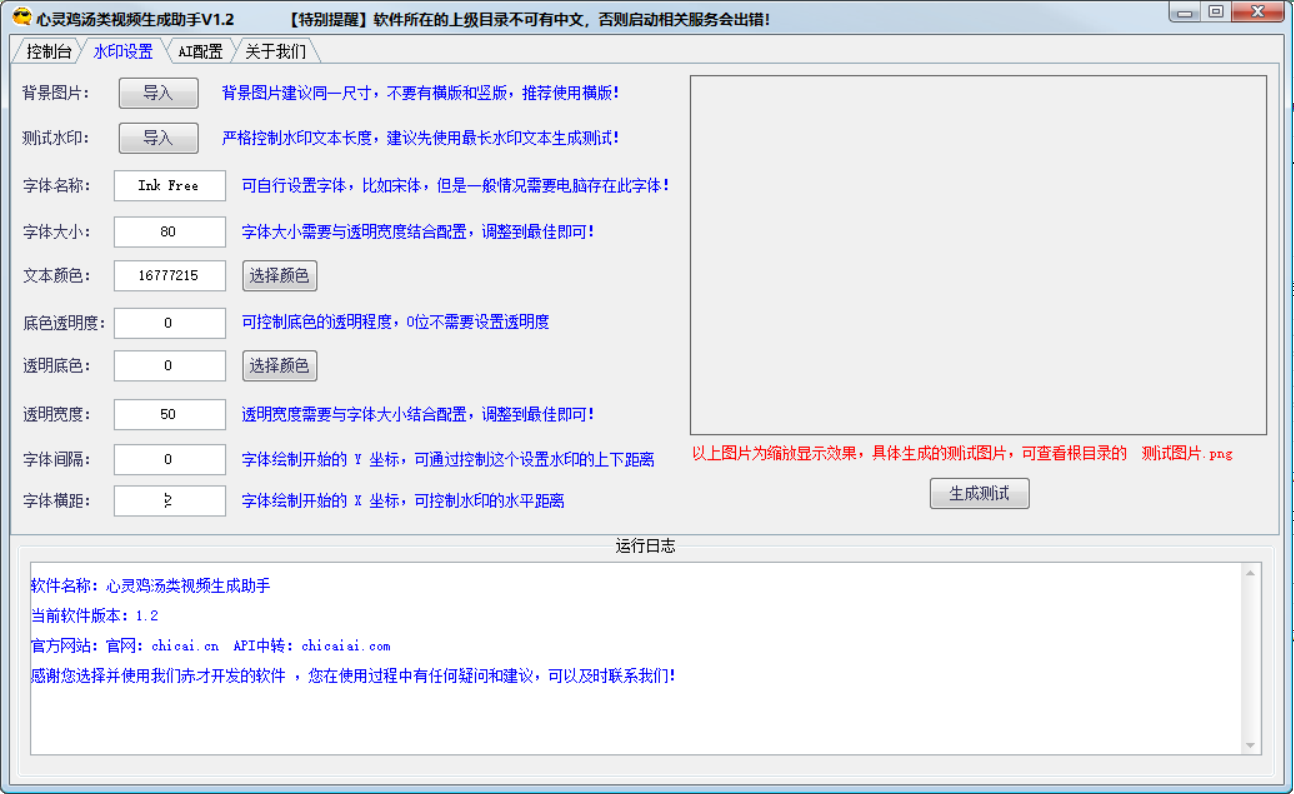Switch to the 控制台 tab
Viewport: 1294px width, 794px height.
48,51
